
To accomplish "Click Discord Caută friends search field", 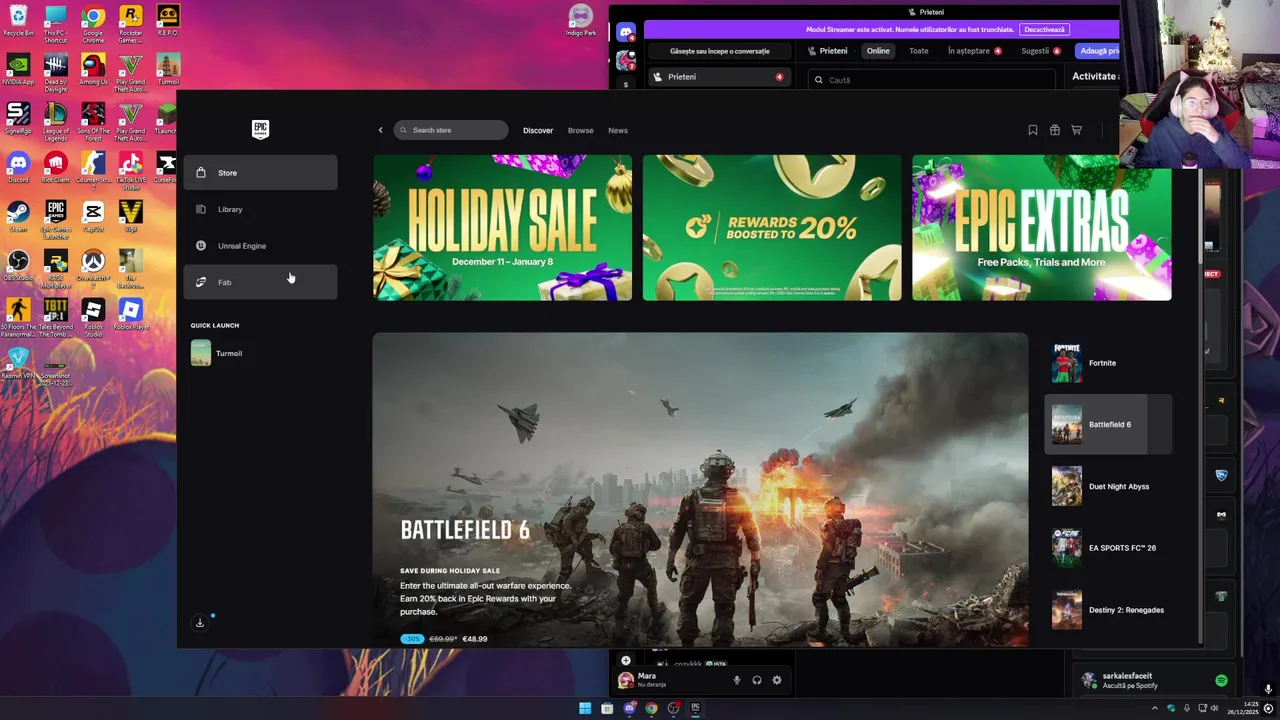I will point(932,80).
